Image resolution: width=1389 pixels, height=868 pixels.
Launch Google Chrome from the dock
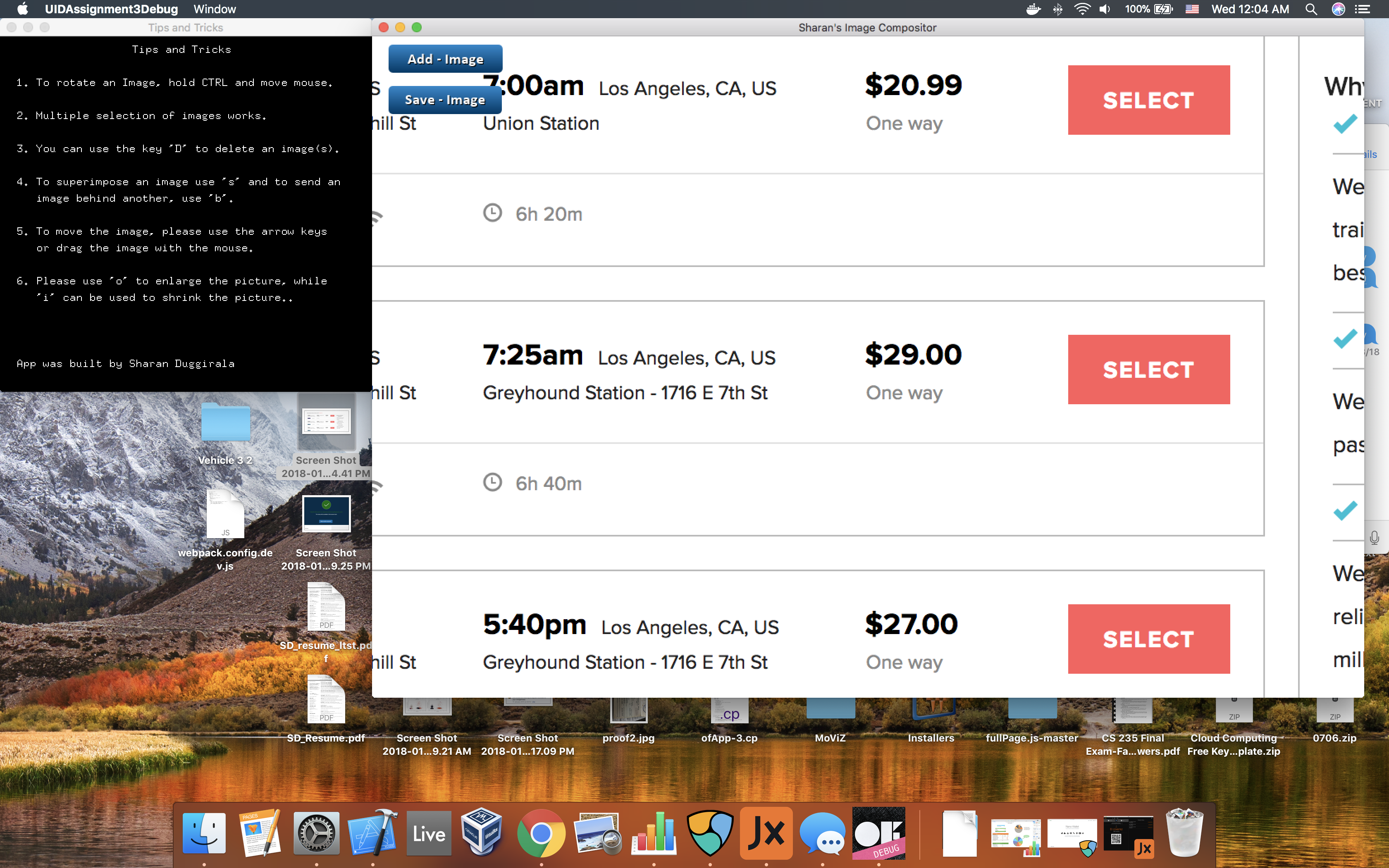[x=540, y=833]
